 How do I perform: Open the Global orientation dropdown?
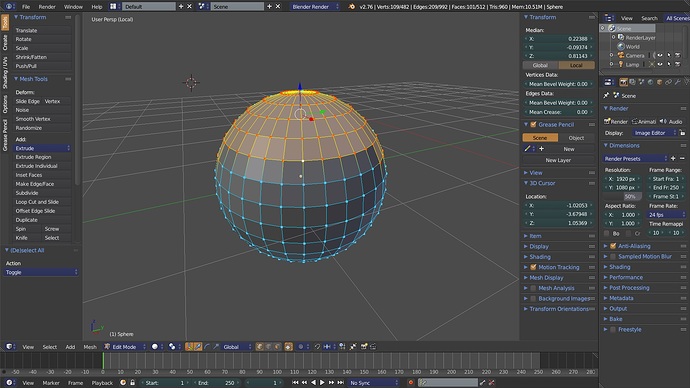tap(237, 347)
